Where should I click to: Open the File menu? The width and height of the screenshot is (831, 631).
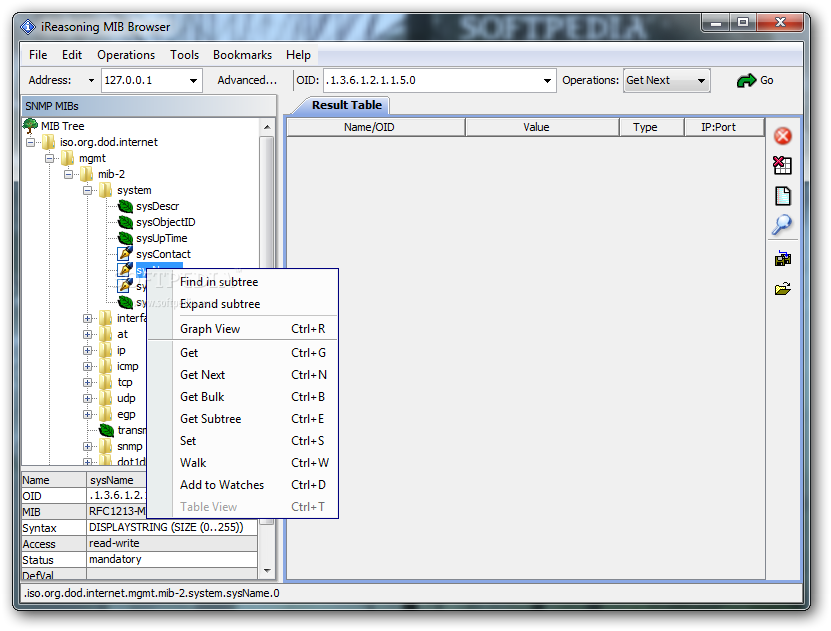(38, 55)
